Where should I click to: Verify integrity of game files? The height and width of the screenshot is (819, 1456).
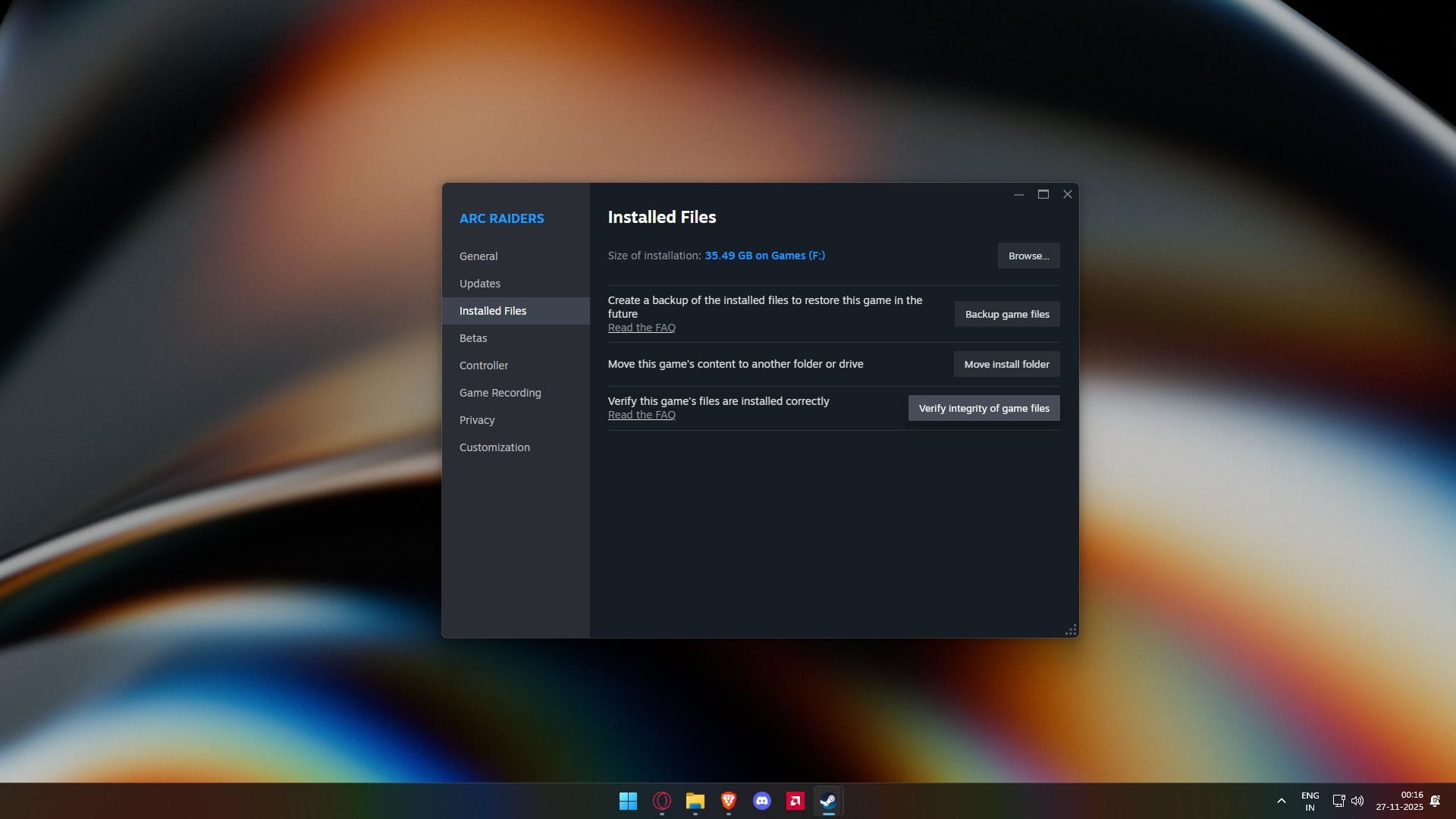click(984, 408)
